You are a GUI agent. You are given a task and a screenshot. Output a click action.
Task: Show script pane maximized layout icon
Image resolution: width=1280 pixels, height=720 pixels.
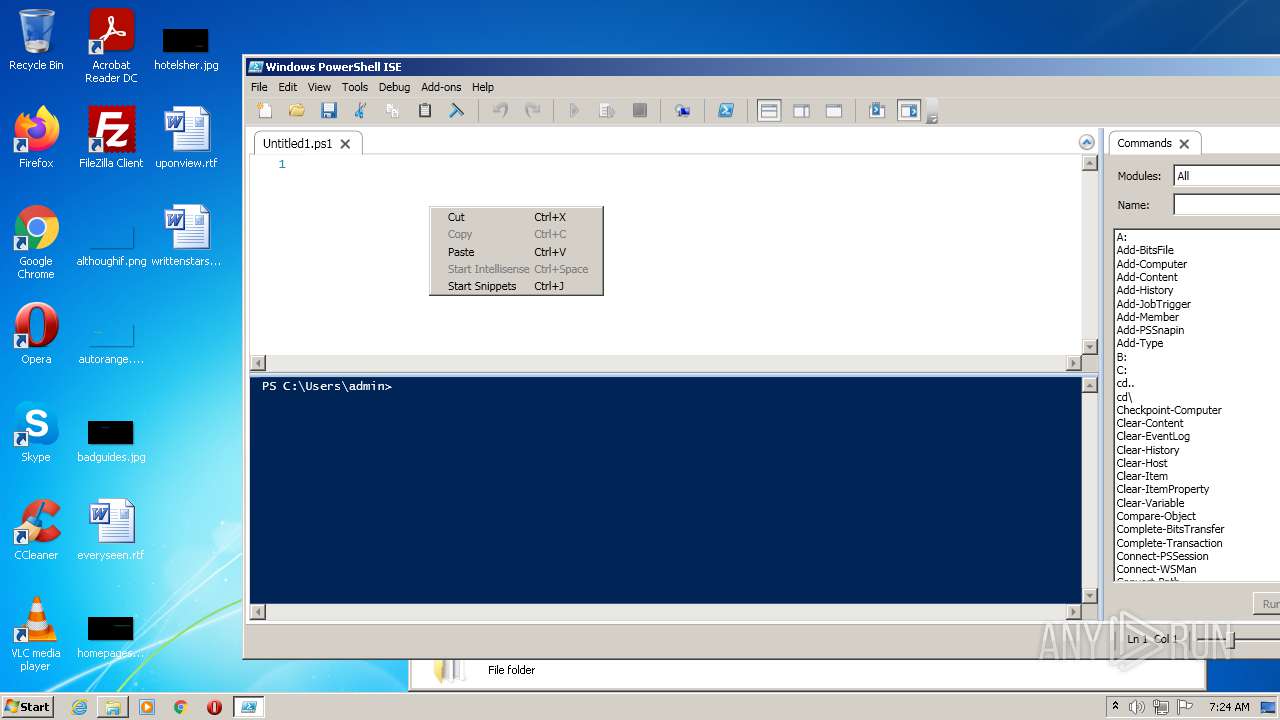[833, 111]
